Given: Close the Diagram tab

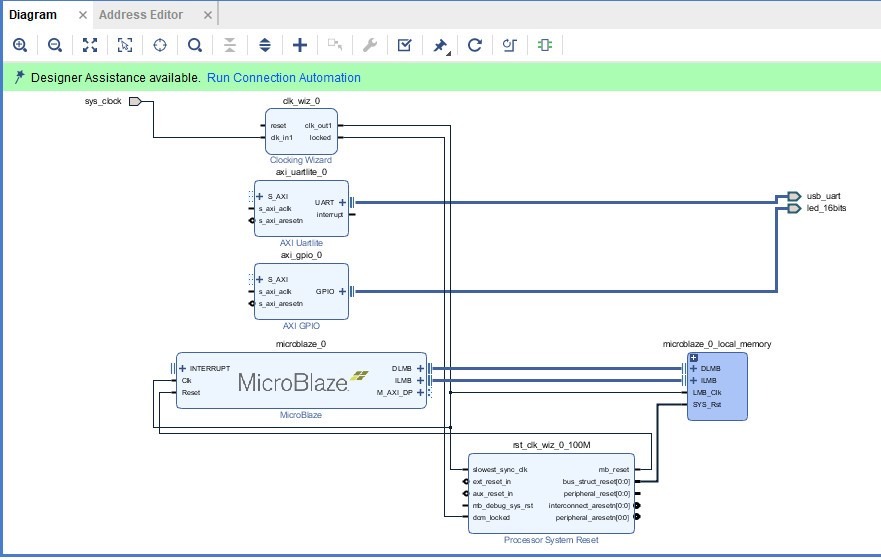Looking at the screenshot, I should click(x=83, y=15).
